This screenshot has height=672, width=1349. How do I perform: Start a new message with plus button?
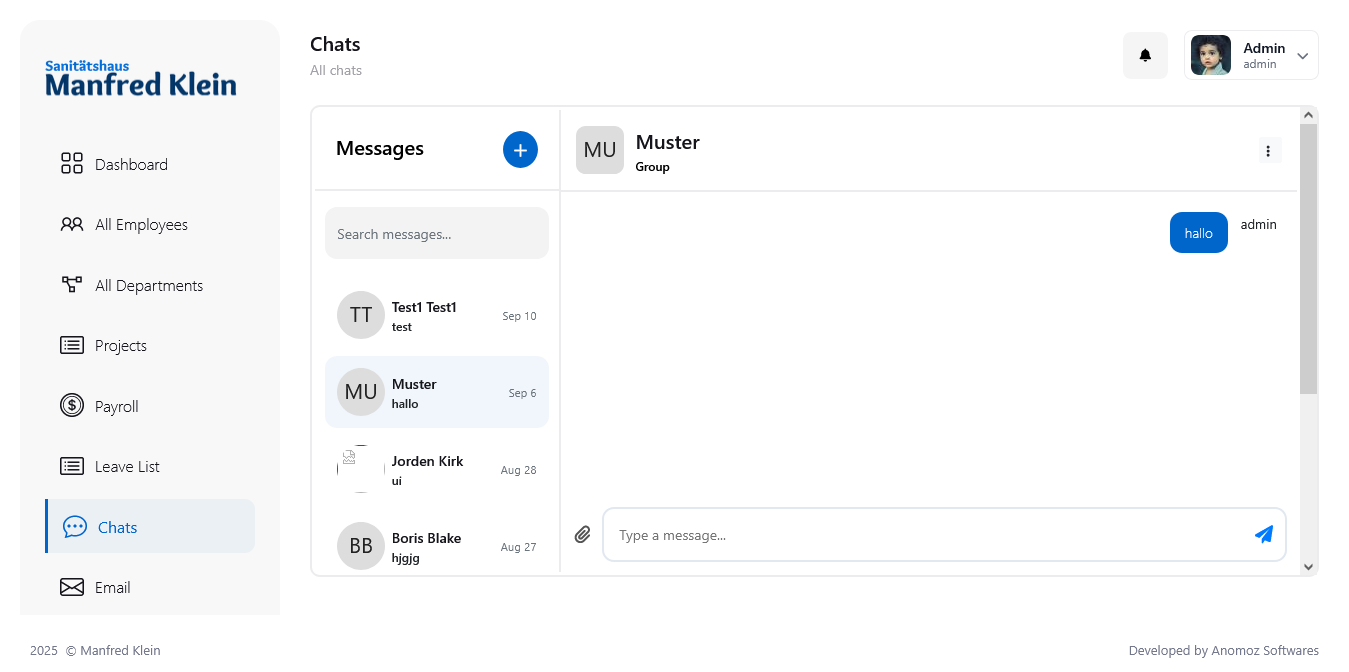[x=520, y=150]
